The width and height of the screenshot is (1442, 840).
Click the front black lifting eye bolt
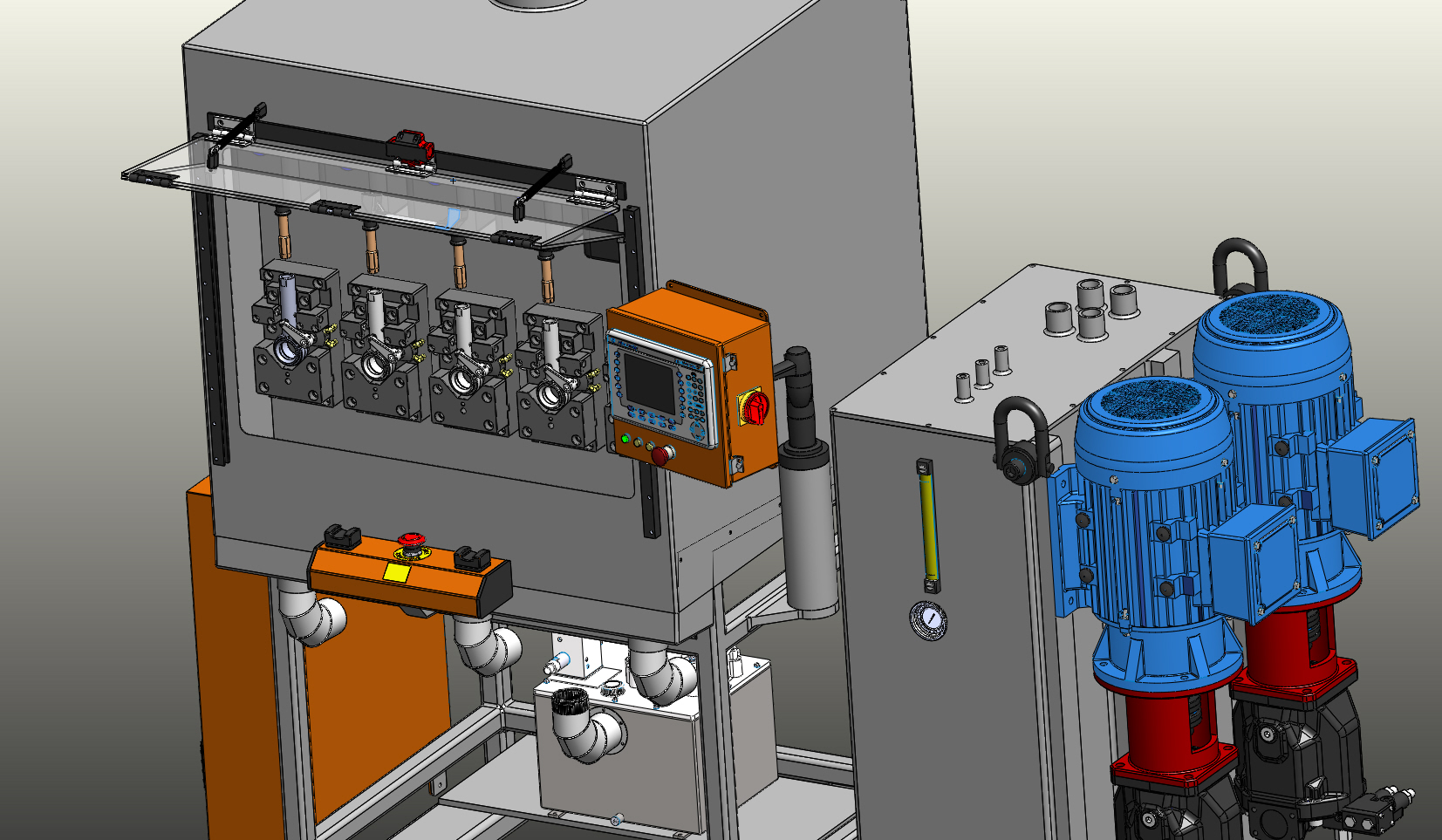click(1021, 441)
